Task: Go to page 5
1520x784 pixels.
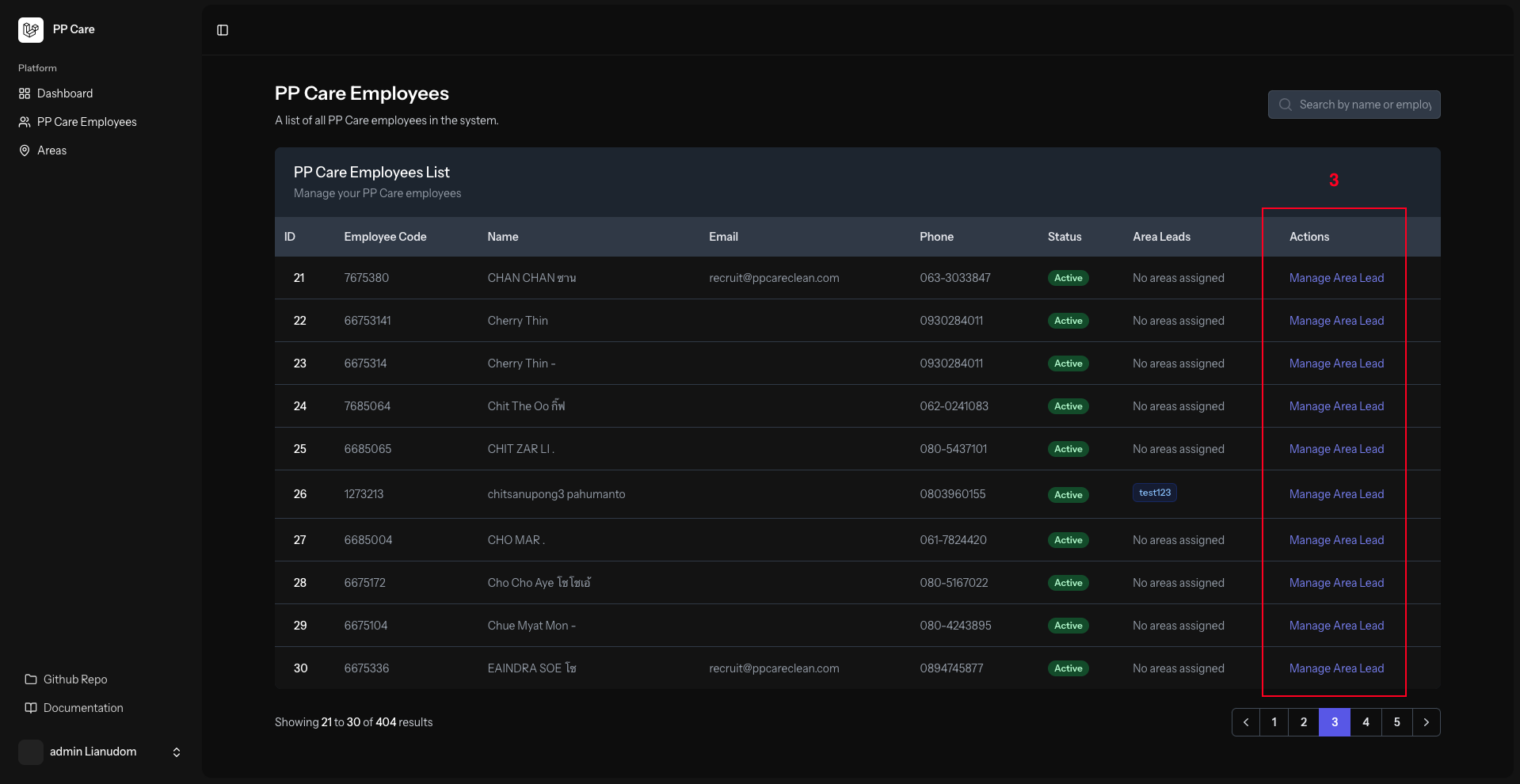Action: pos(1396,722)
